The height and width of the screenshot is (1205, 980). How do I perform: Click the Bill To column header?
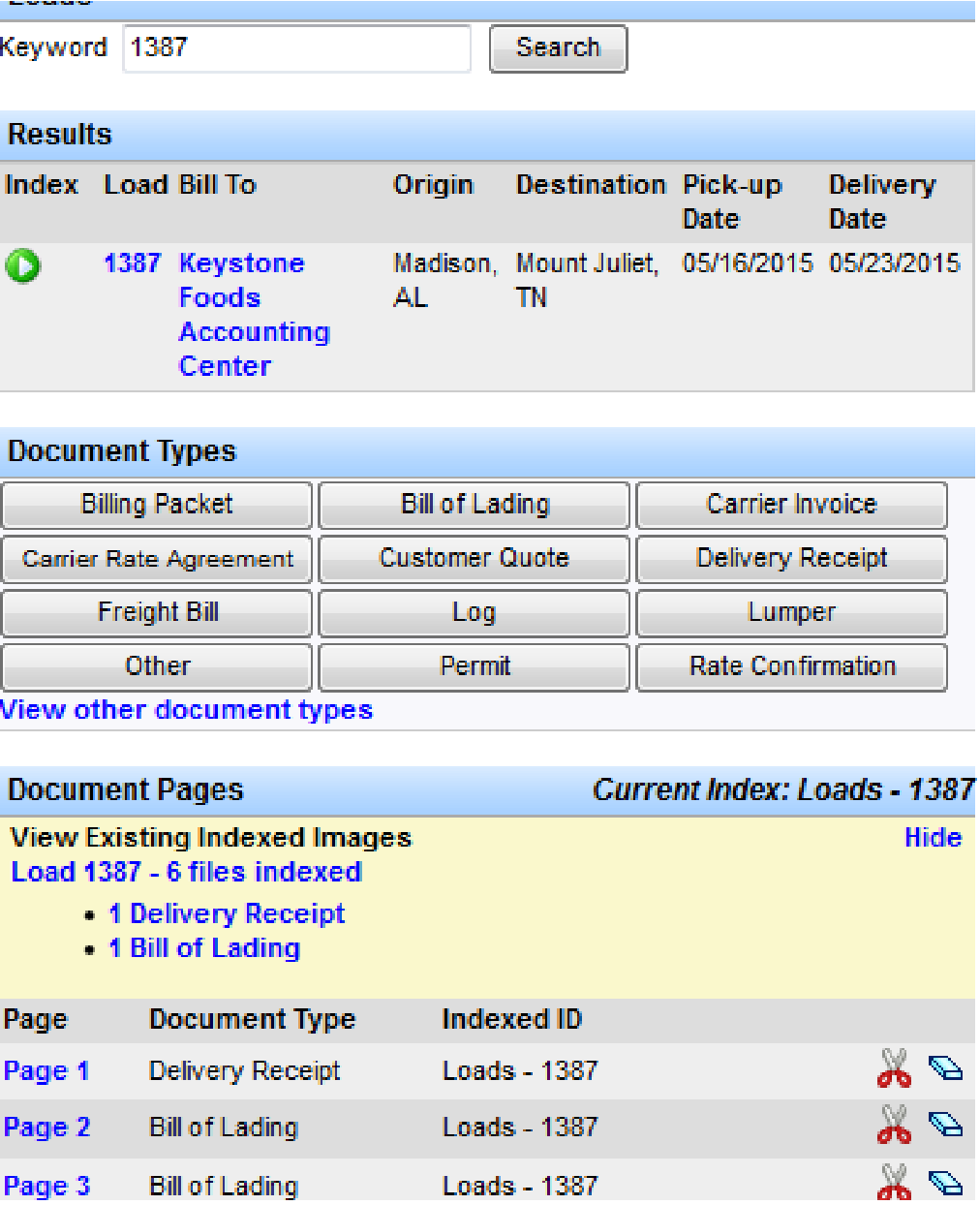click(217, 185)
